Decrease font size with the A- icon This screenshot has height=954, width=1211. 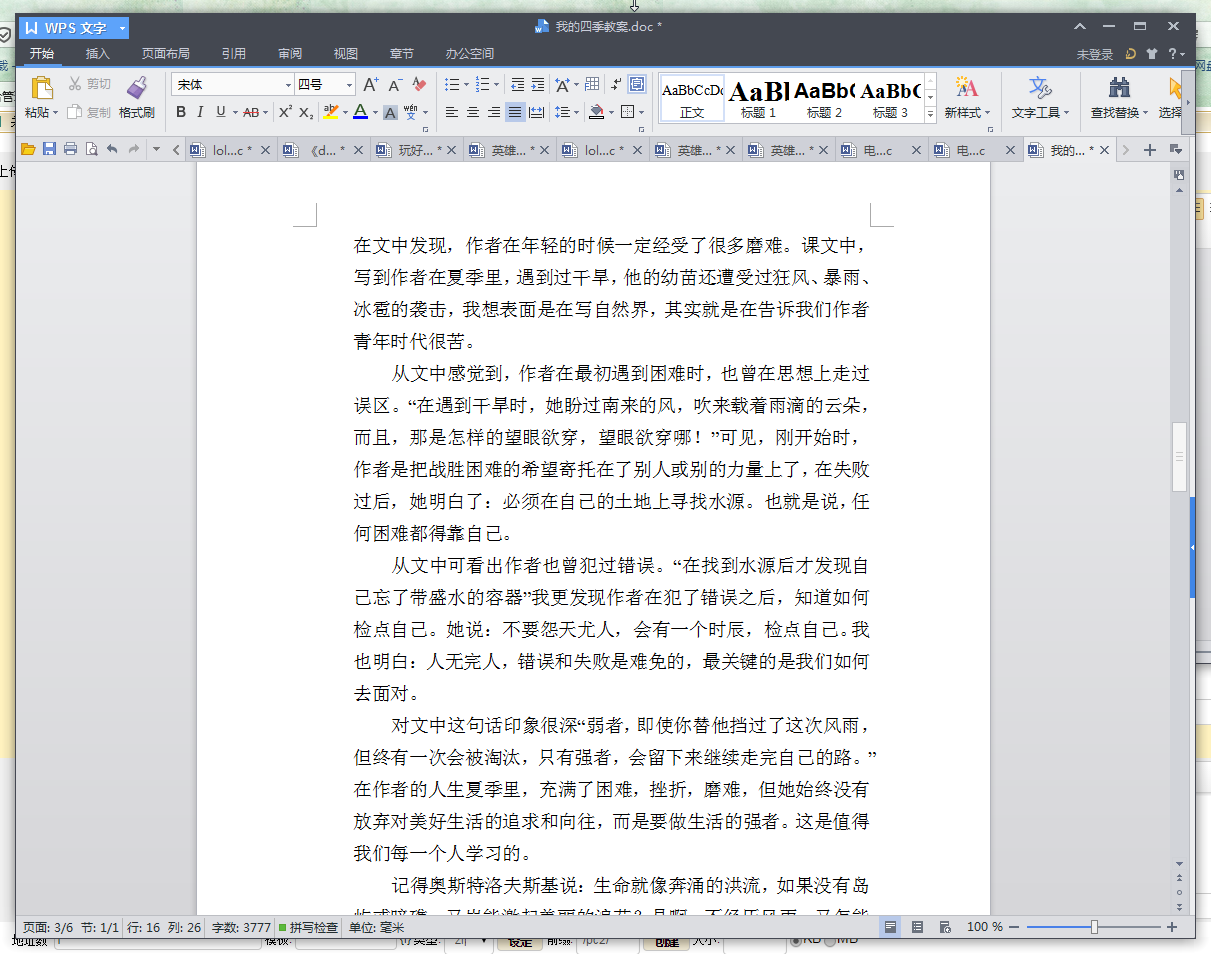click(395, 85)
